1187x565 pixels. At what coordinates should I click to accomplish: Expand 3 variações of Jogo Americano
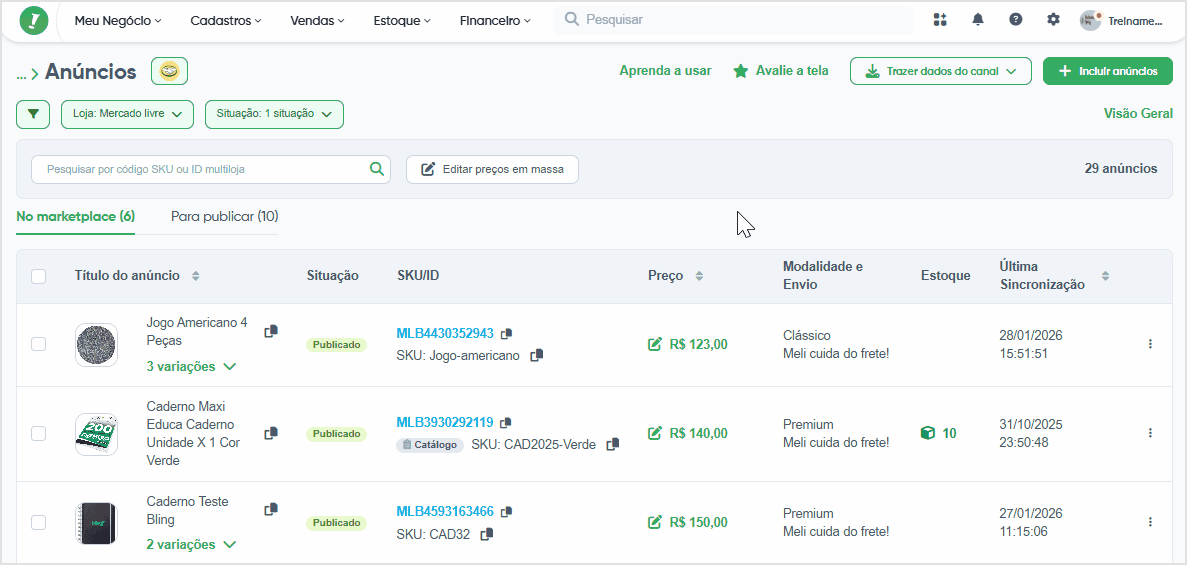click(192, 367)
